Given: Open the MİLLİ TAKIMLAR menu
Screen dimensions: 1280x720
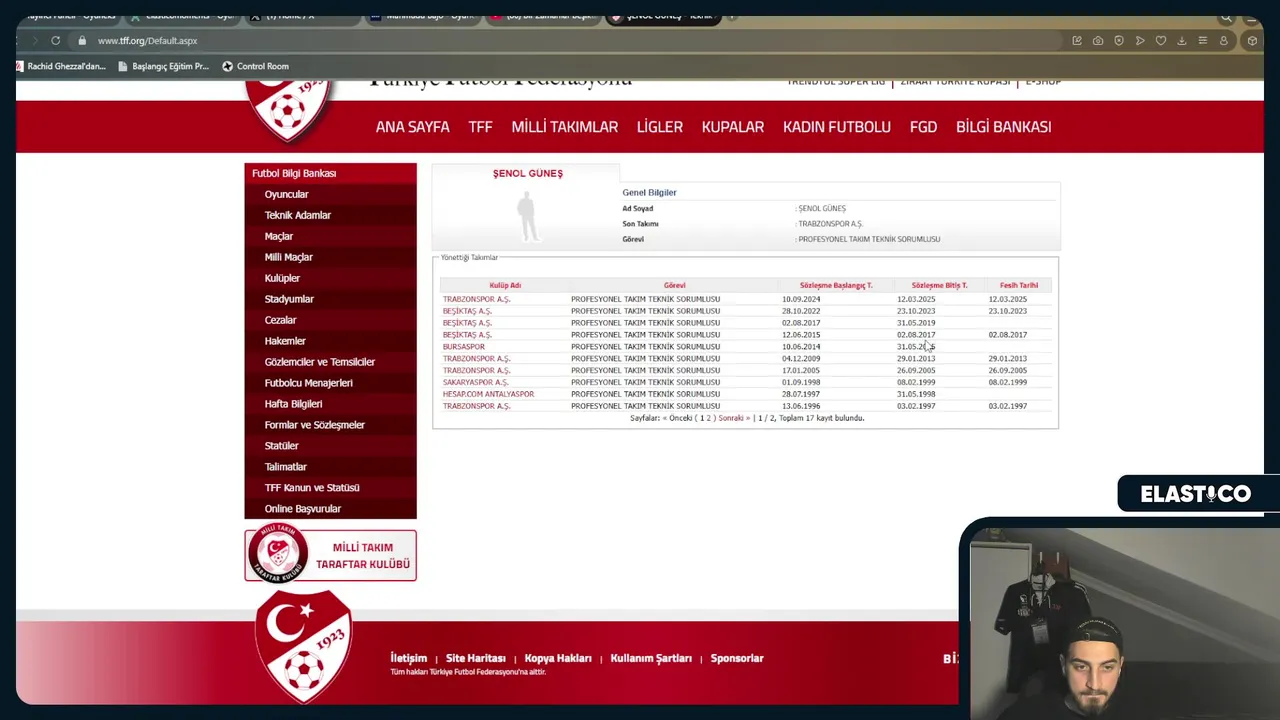Looking at the screenshot, I should point(565,127).
